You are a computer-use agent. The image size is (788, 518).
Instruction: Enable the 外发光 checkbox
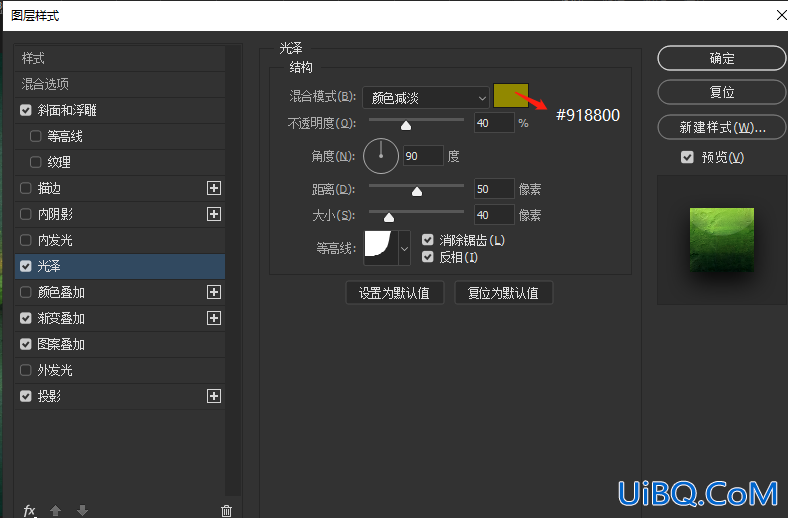[x=26, y=370]
